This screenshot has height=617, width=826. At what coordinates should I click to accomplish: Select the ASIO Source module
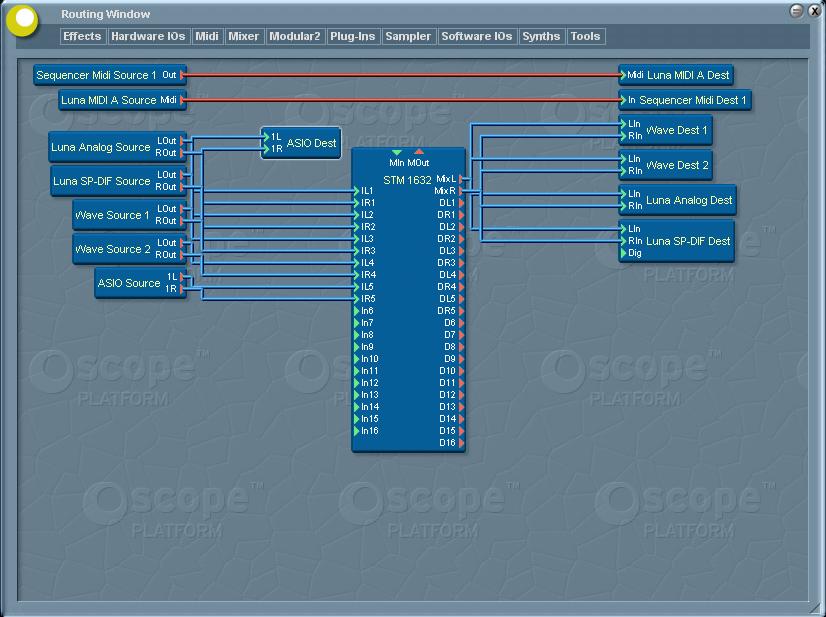pyautogui.click(x=140, y=282)
